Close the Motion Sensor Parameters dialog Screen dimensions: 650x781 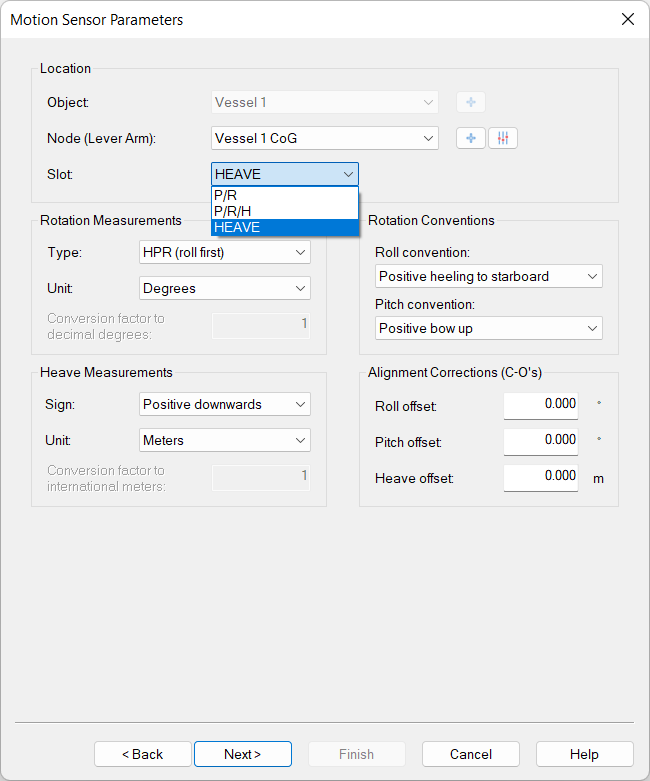click(627, 20)
